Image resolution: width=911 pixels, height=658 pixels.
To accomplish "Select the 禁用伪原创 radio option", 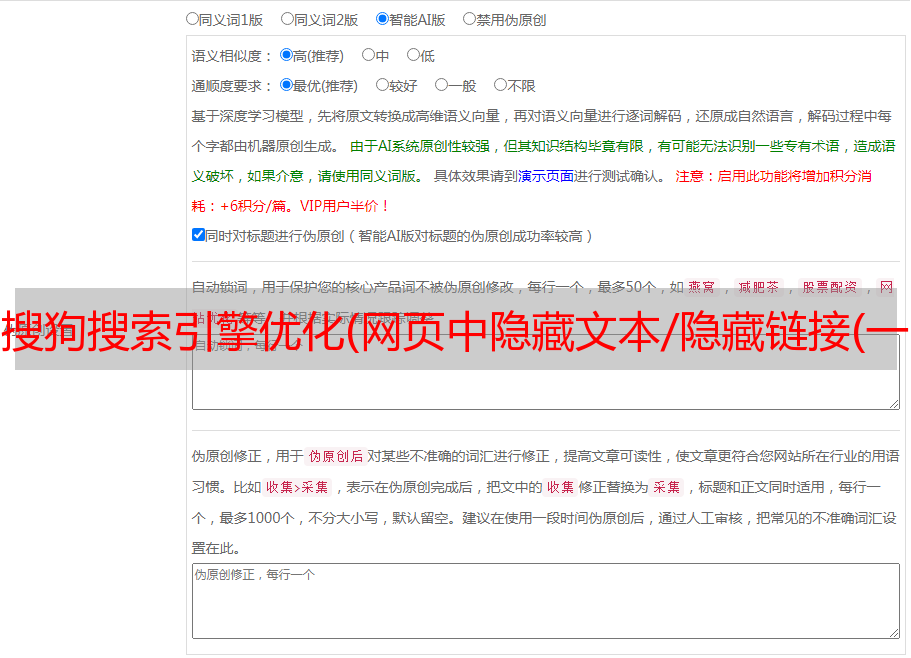I will 469,19.
